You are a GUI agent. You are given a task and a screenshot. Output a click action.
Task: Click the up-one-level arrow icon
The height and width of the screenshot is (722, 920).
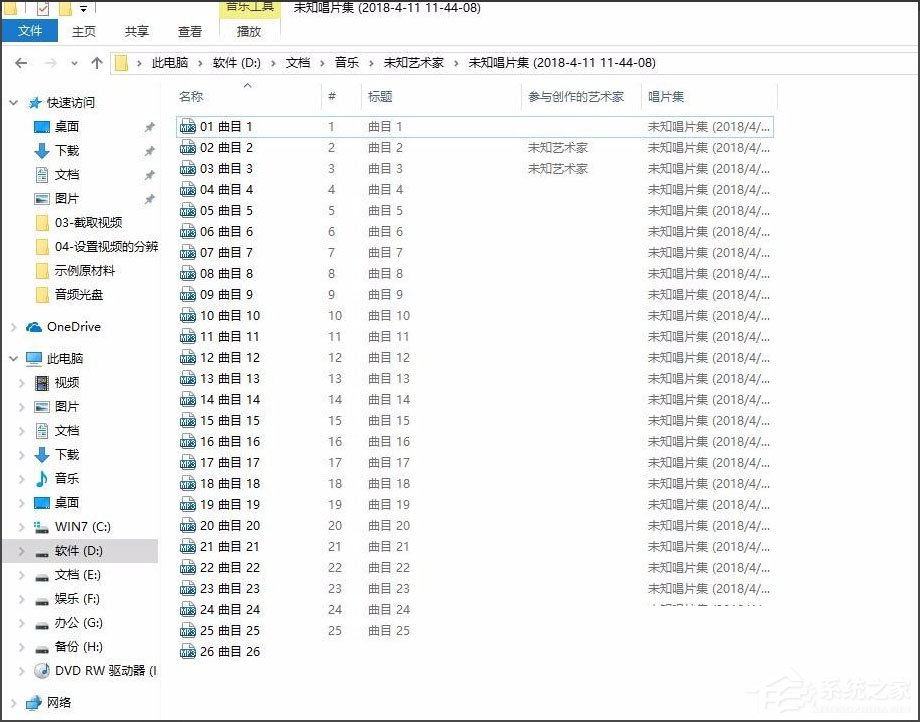tap(96, 62)
